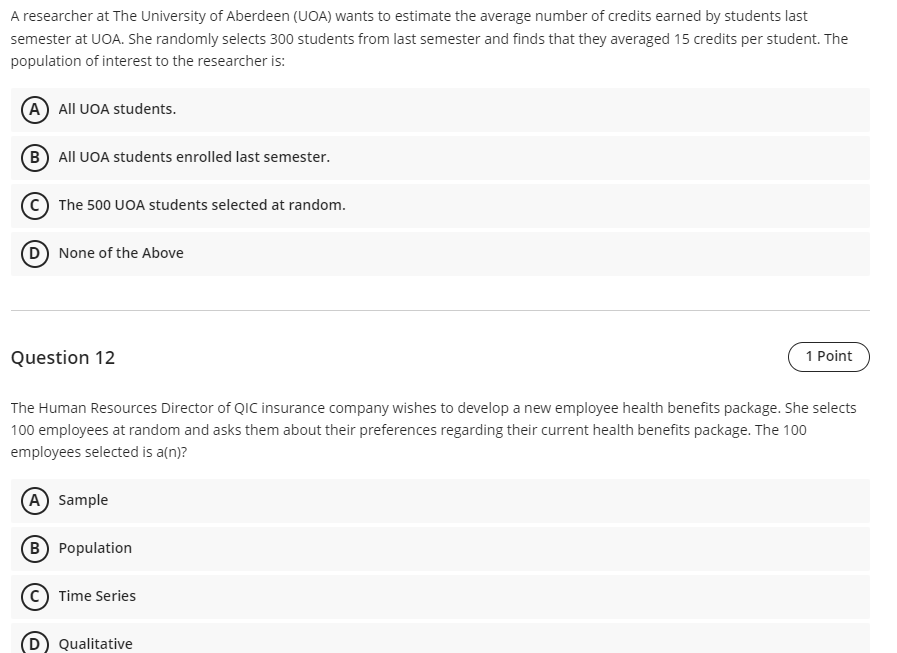897x653 pixels.
Task: Click the 'Question 12' heading
Action: click(63, 358)
